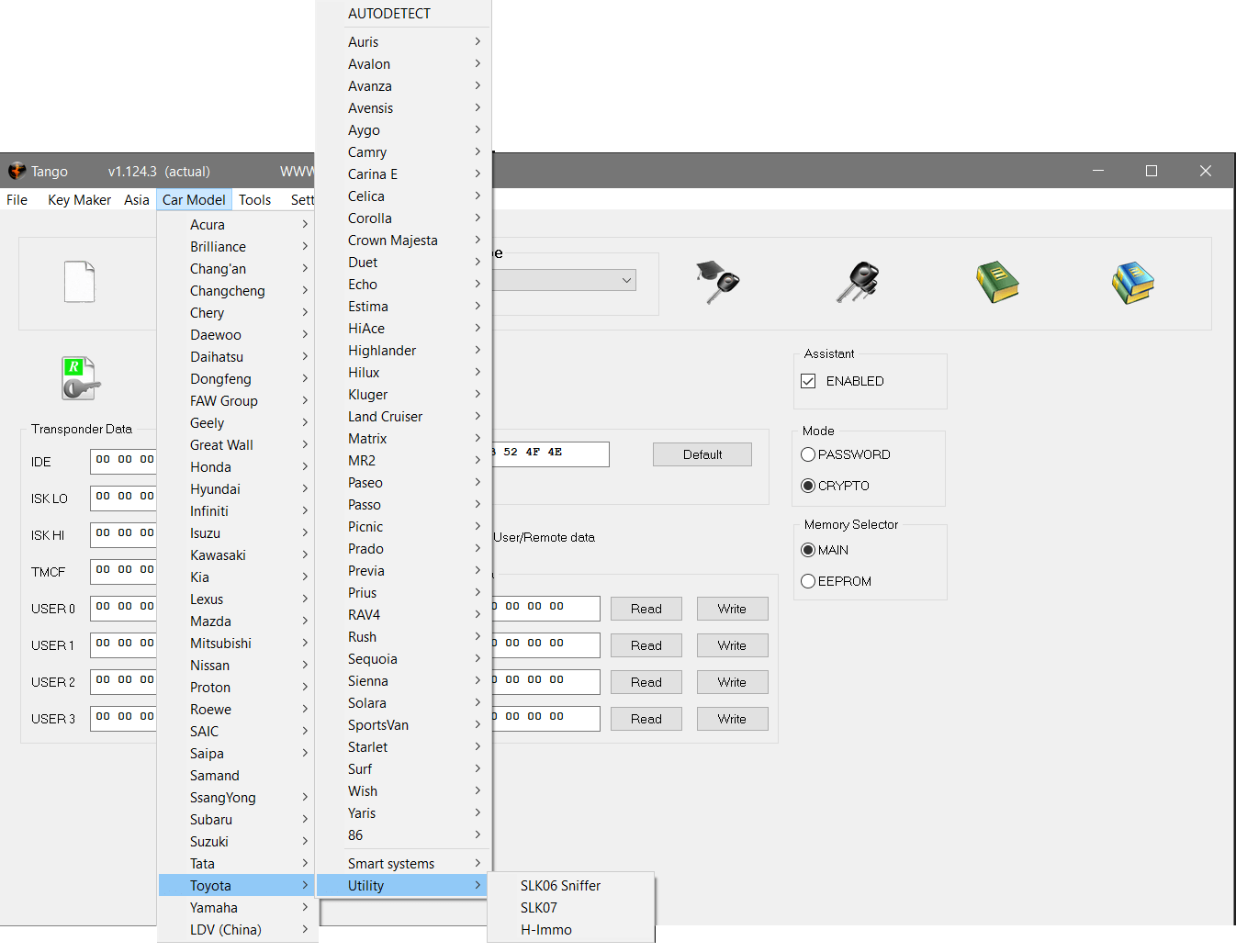Viewport: 1236px width, 952px height.
Task: Select Hyundai in brand list
Action: (238, 489)
